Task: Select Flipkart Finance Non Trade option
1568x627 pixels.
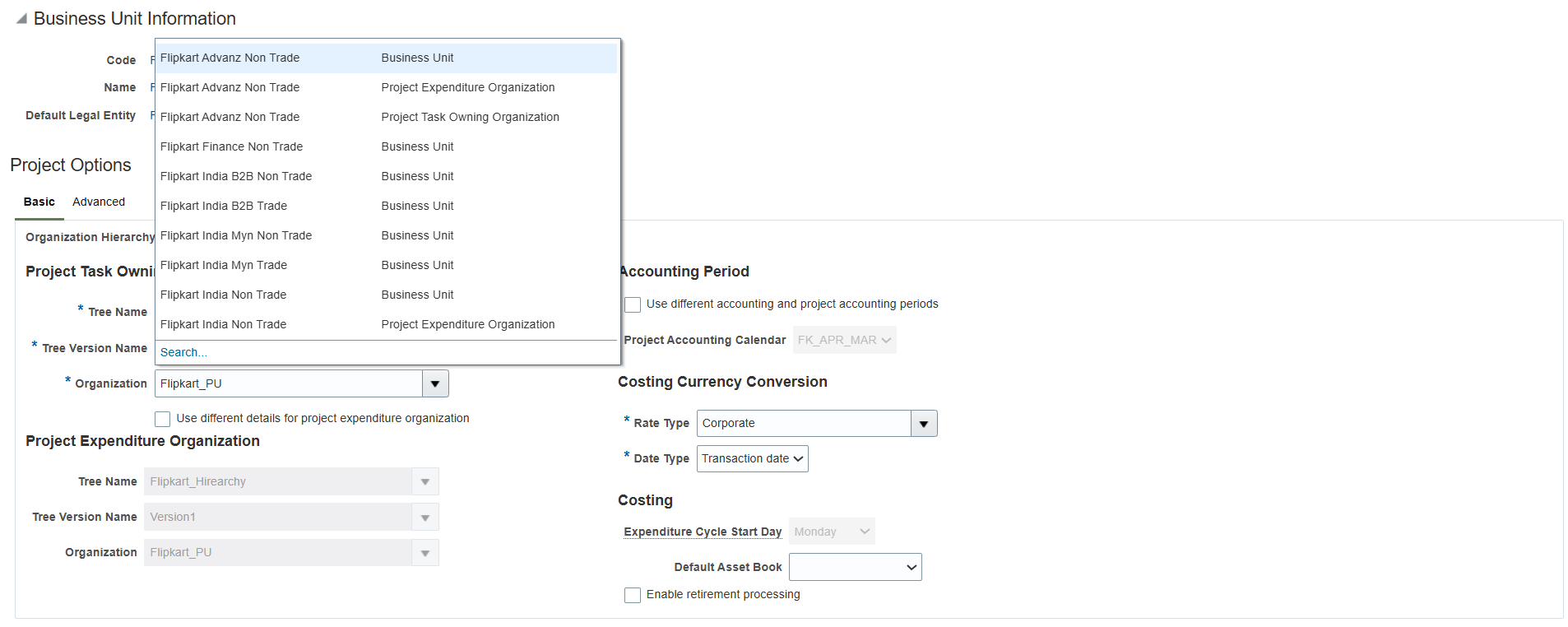Action: [x=387, y=146]
